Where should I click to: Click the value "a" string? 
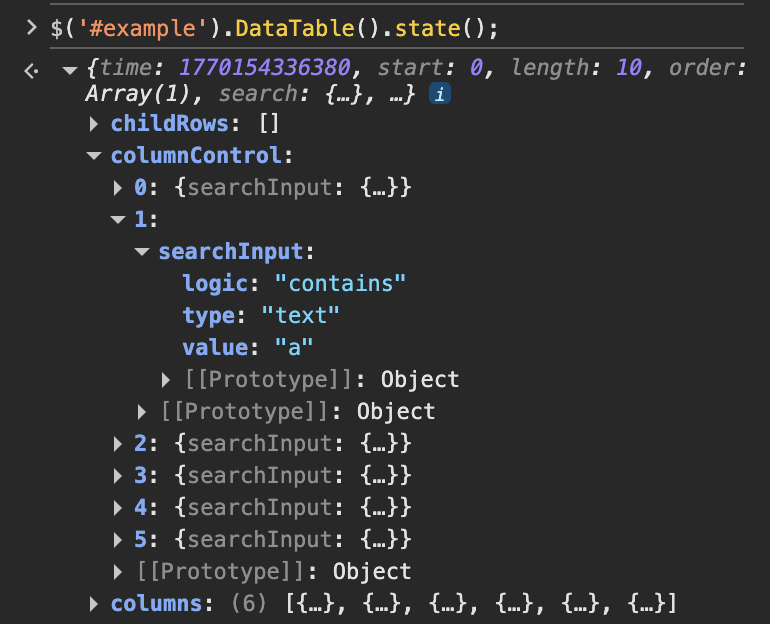click(294, 348)
